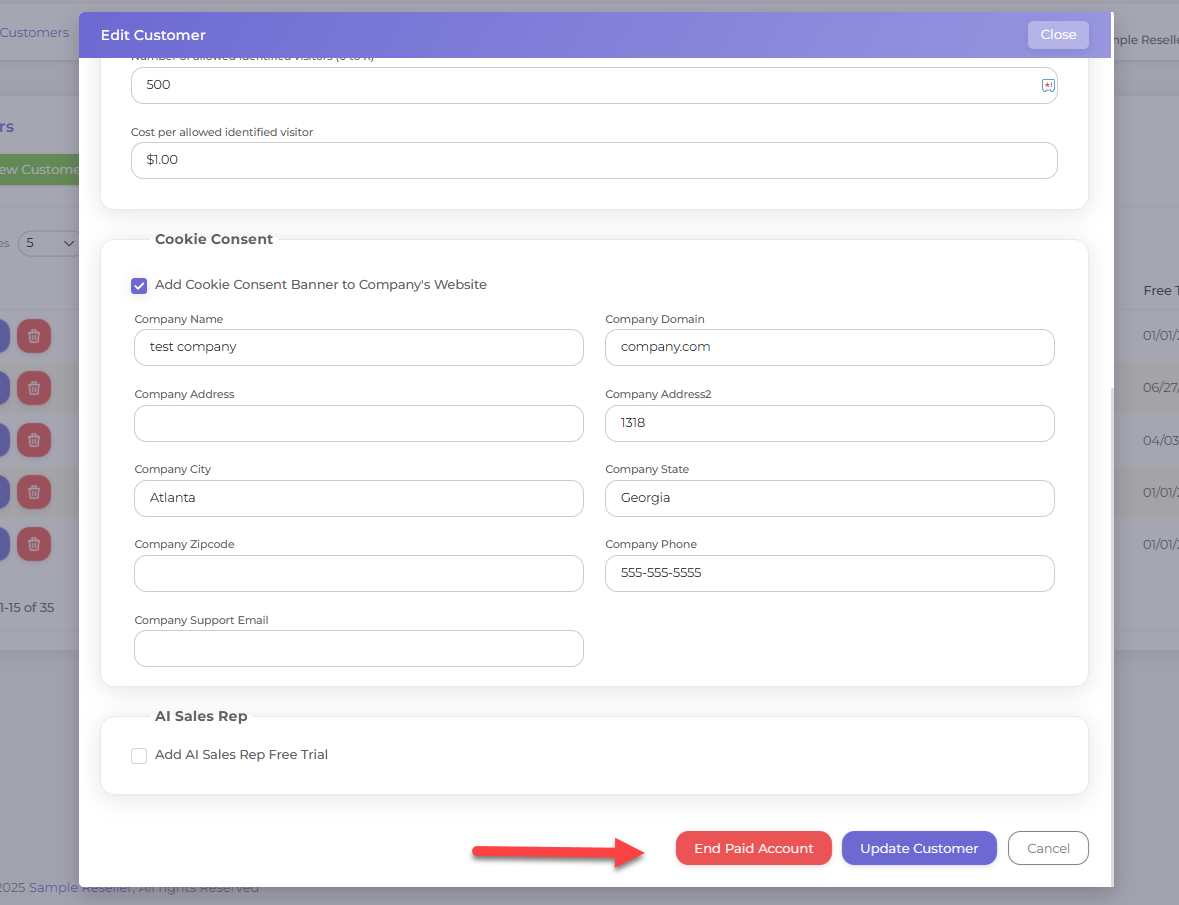Click the Company Support Email field
Image resolution: width=1179 pixels, height=905 pixels.
point(358,648)
